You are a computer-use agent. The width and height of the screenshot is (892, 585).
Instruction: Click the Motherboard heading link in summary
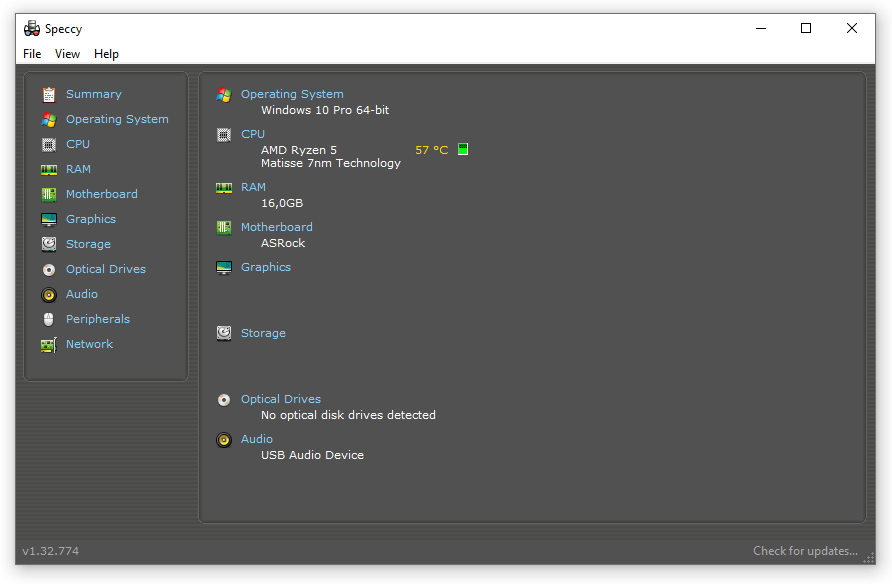[277, 227]
